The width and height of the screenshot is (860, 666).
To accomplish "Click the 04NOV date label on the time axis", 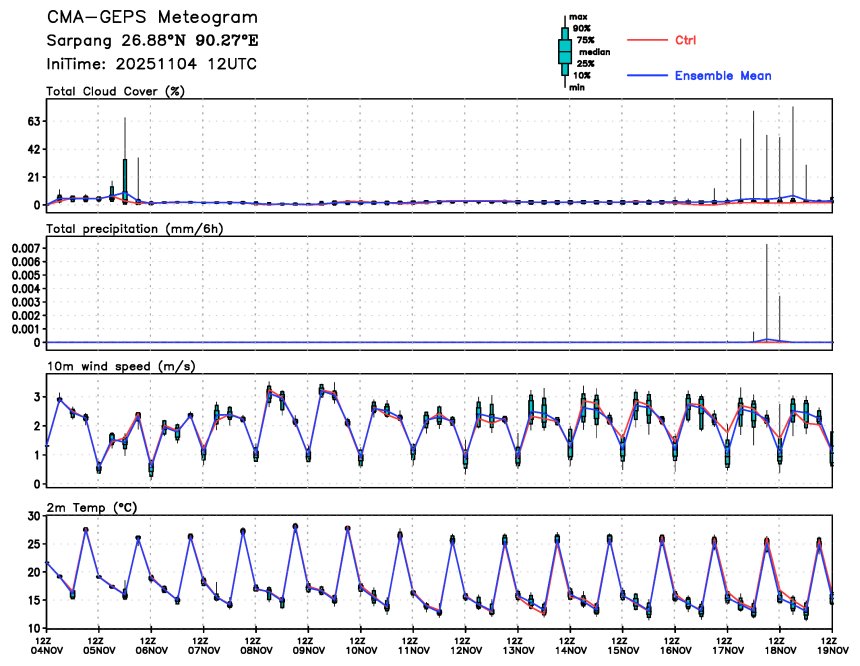I will click(x=45, y=649).
